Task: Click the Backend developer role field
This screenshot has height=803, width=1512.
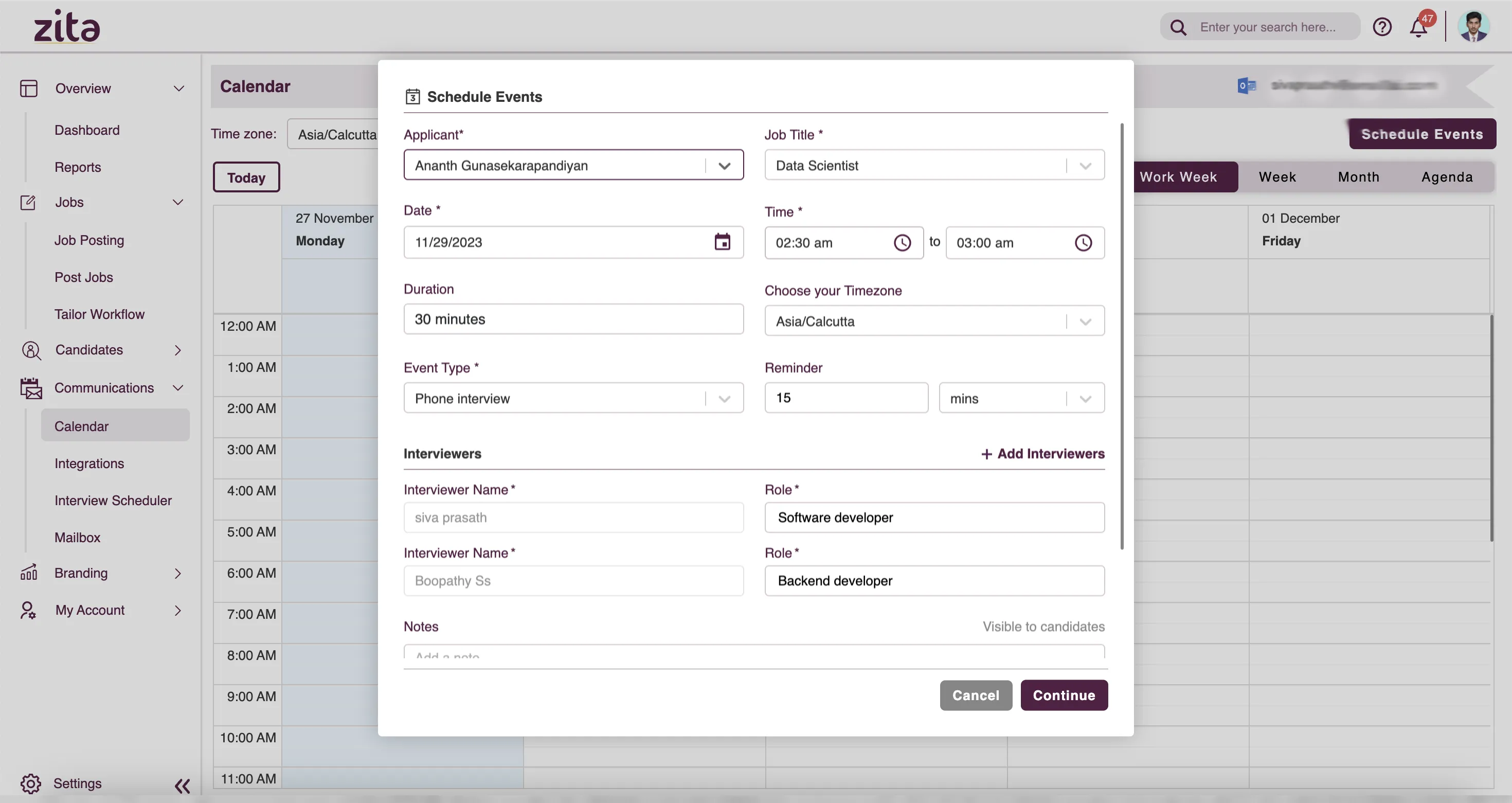Action: pos(934,581)
